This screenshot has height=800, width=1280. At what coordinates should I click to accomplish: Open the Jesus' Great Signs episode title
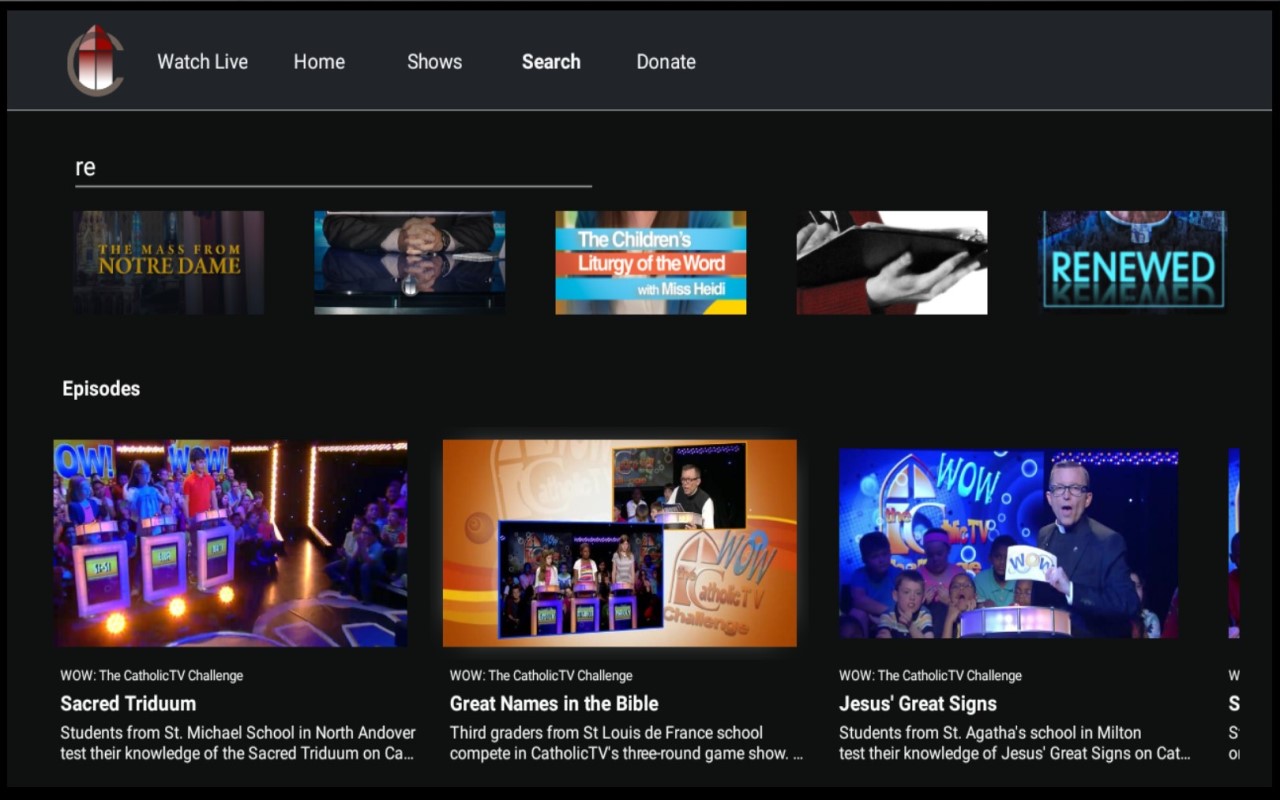(917, 703)
